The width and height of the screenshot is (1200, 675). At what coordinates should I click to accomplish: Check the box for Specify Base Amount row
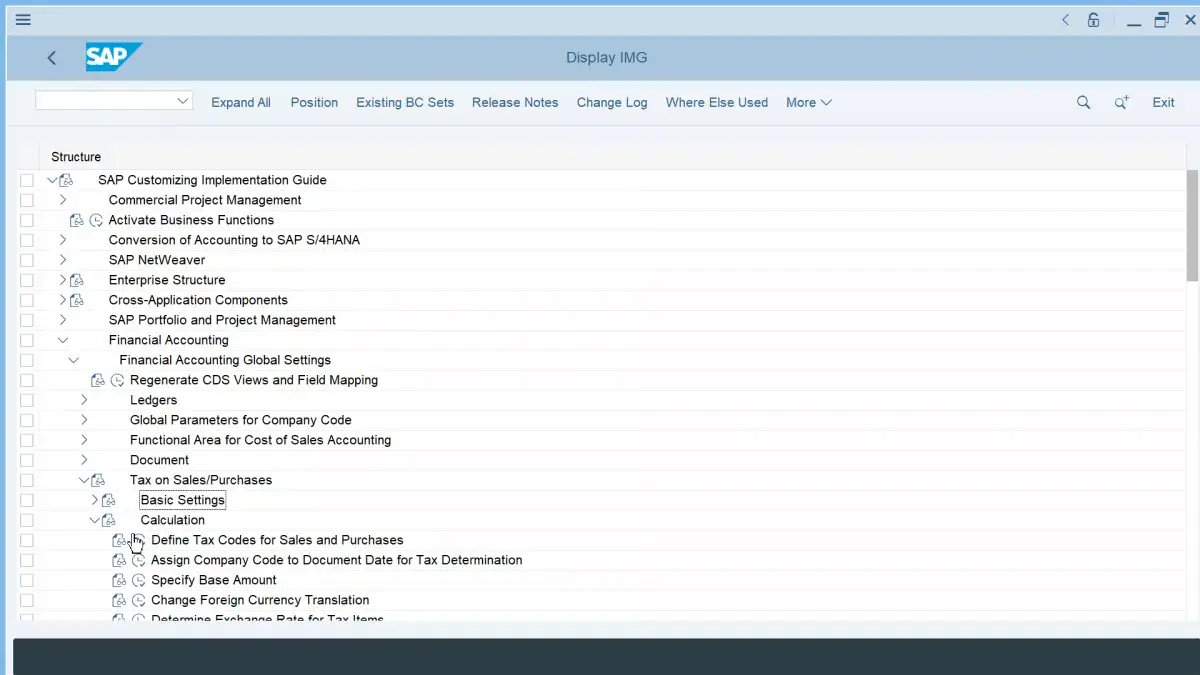pyautogui.click(x=27, y=580)
